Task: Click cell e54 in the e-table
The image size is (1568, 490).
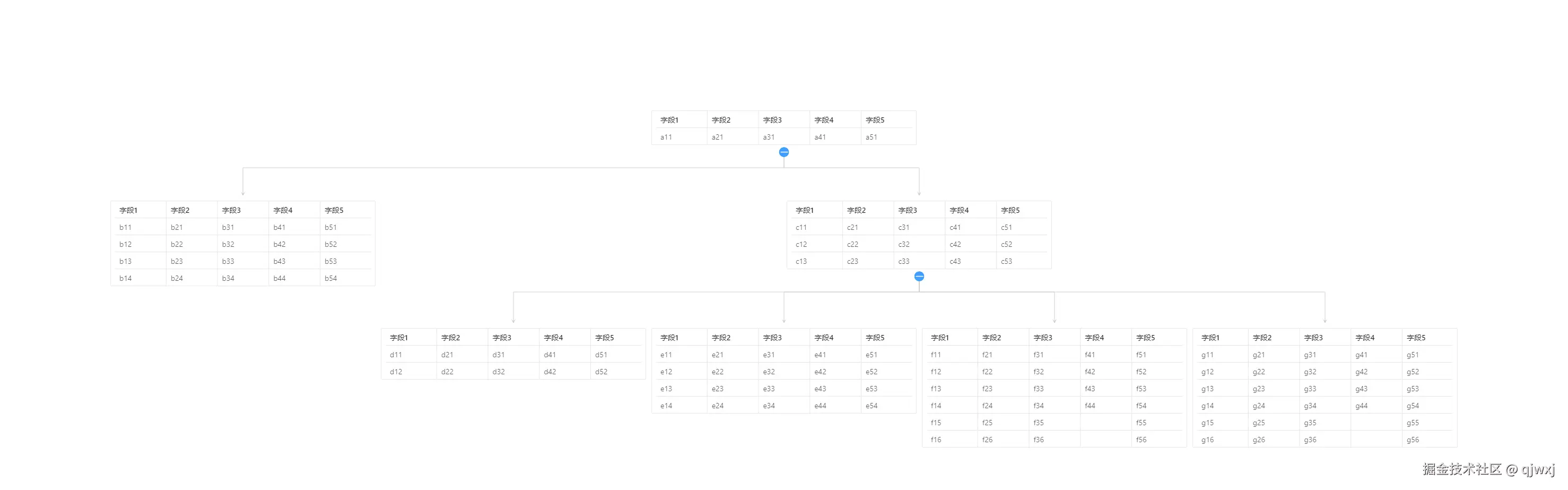Action: tap(872, 405)
